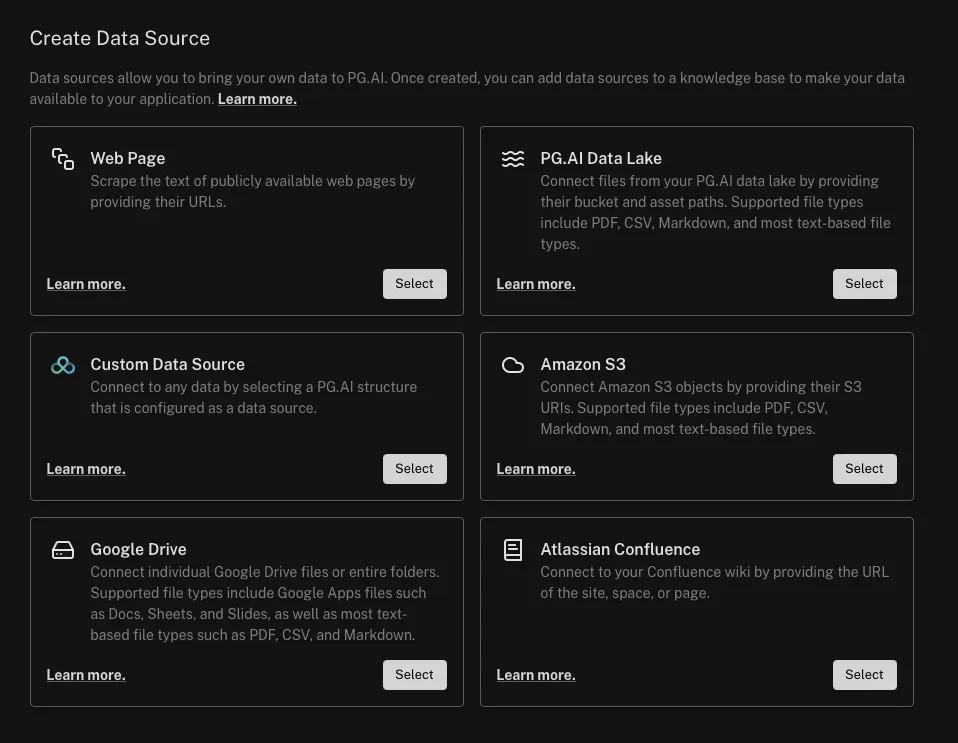Click the 'Connect to your Confluence wiki' description
Viewport: 958px width, 743px height.
714,582
